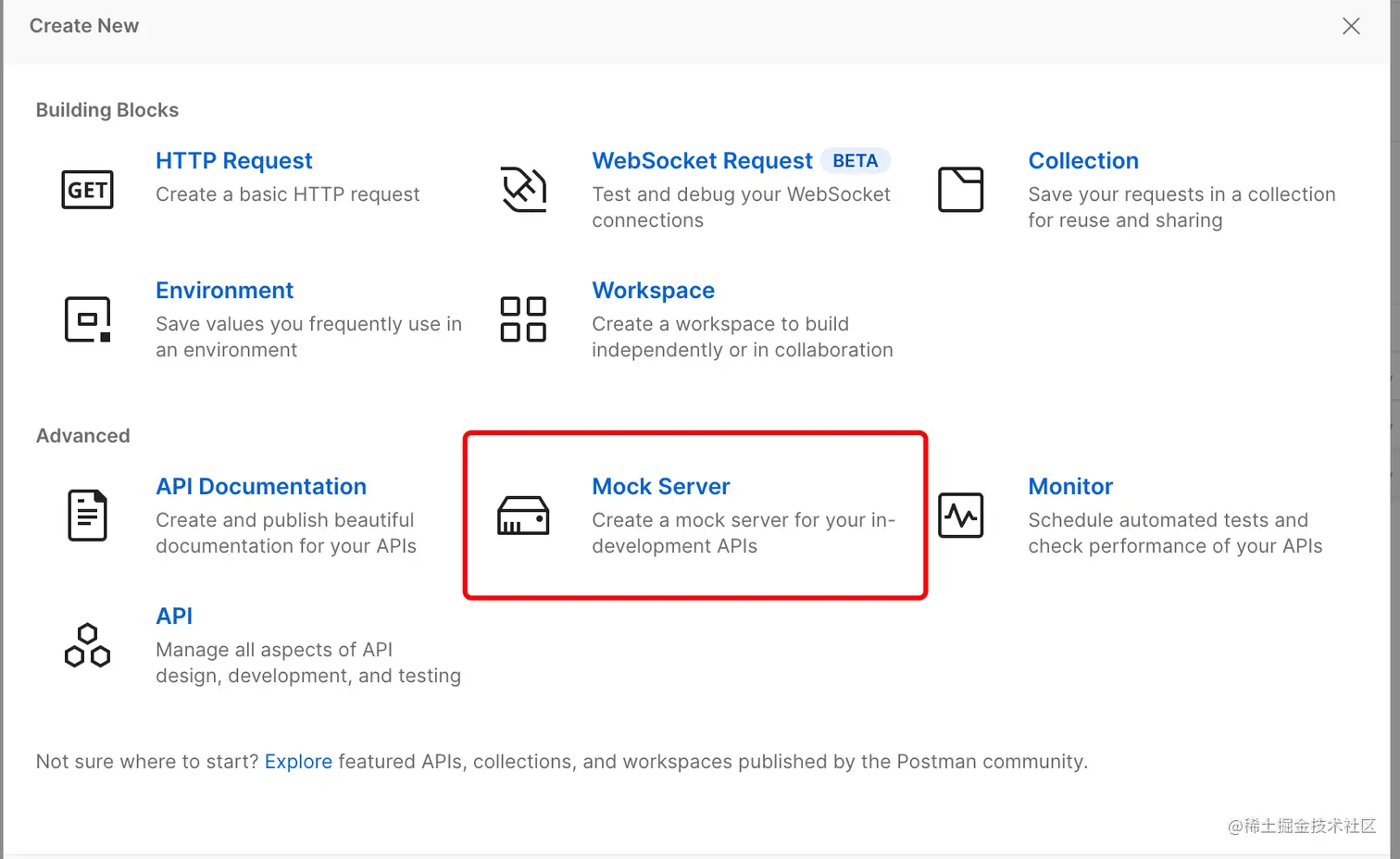Click 'Manage all aspects of API' description
Image resolution: width=1400 pixels, height=859 pixels.
point(308,663)
